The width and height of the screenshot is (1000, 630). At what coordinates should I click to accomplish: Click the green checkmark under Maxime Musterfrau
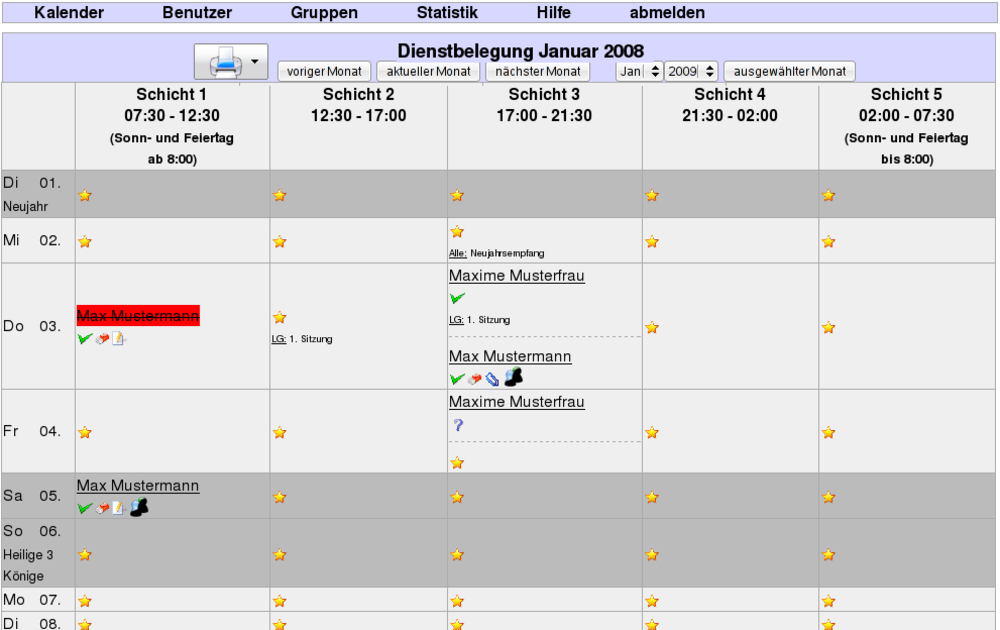click(x=458, y=296)
